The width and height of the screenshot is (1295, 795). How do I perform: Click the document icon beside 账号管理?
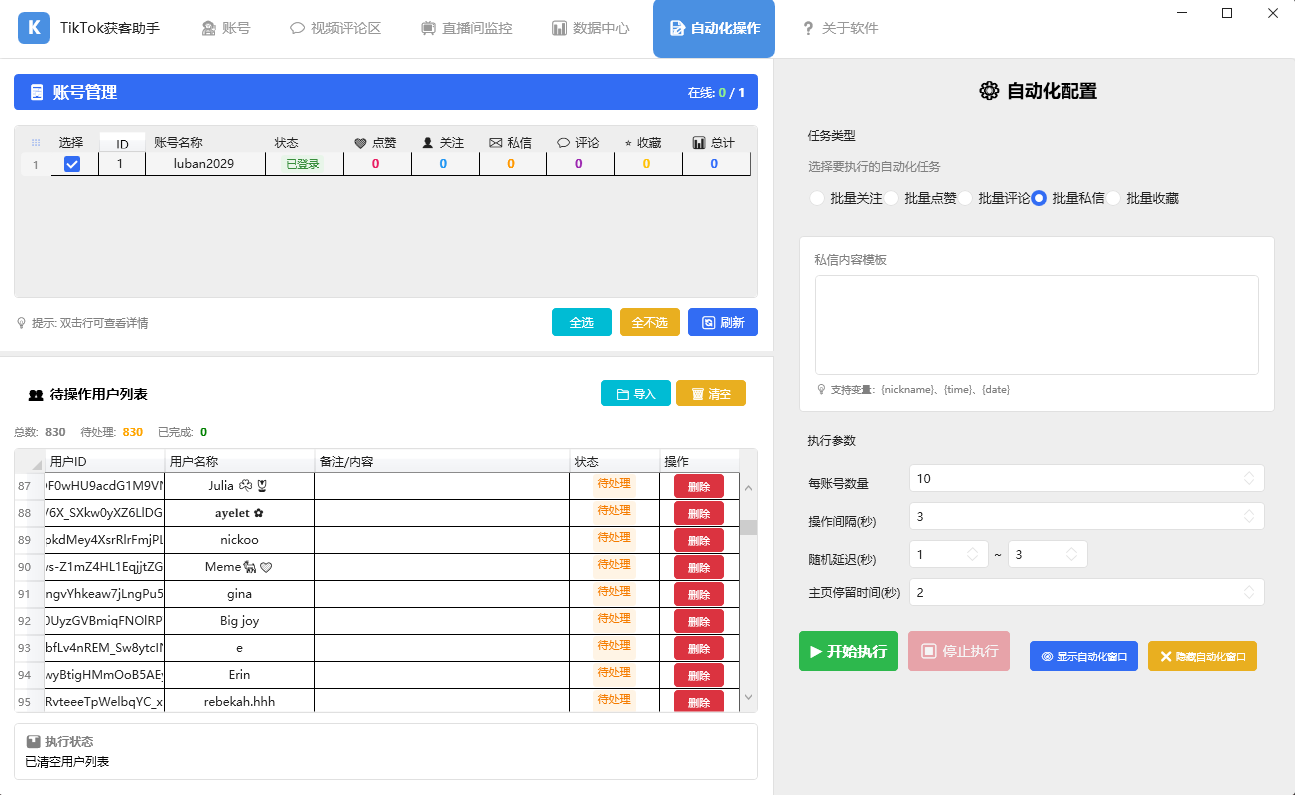(x=37, y=92)
